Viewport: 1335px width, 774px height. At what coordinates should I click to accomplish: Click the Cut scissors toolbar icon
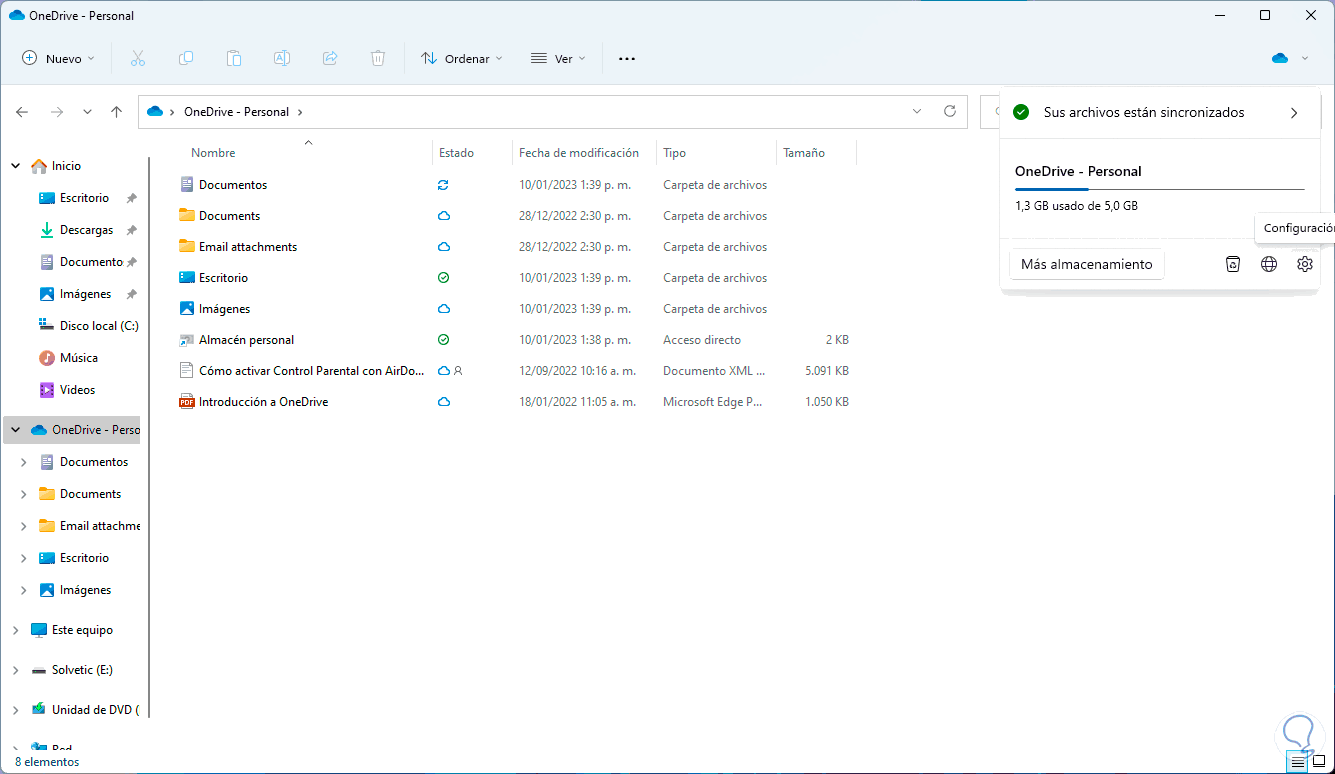138,58
